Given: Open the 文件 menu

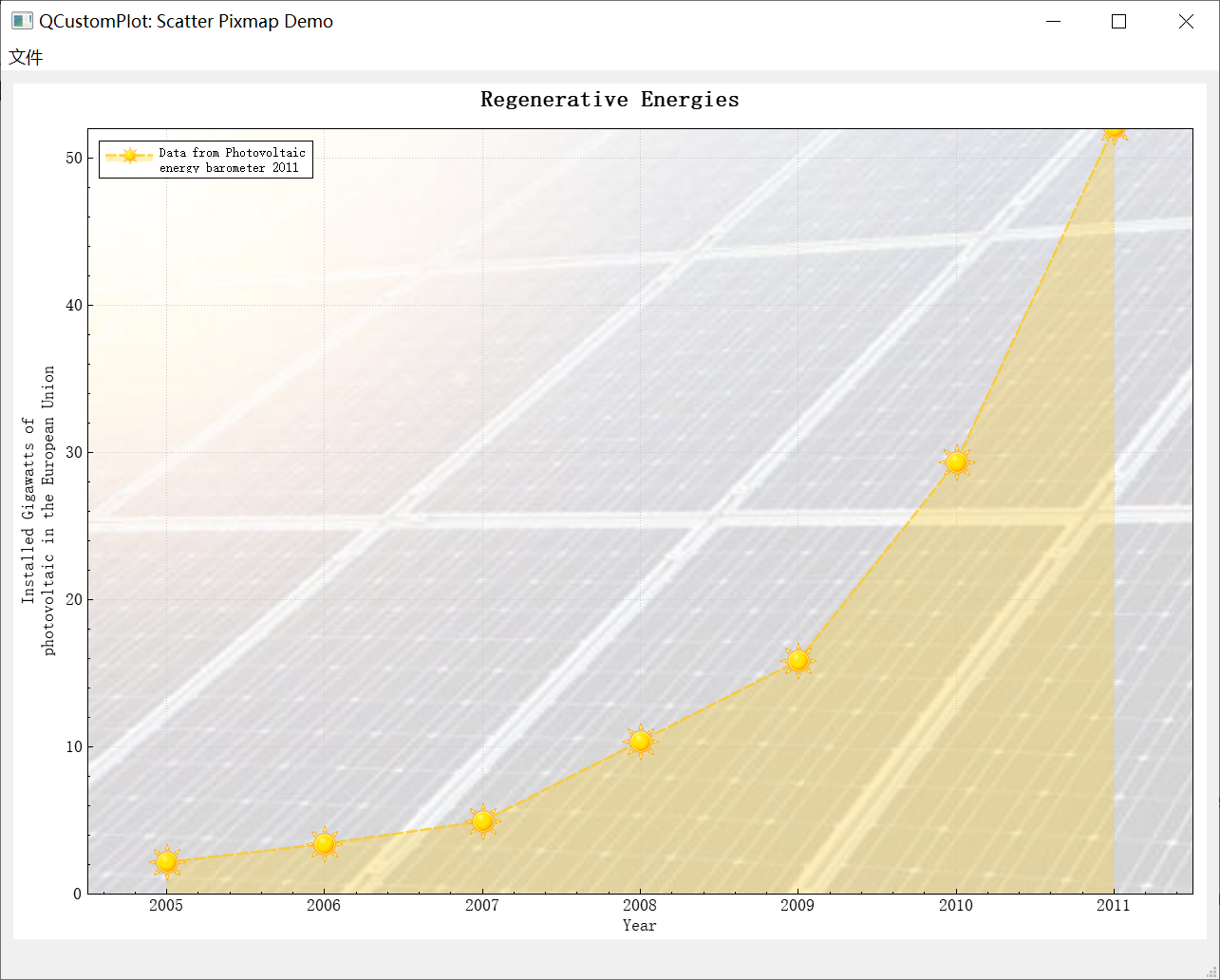Looking at the screenshot, I should [26, 57].
